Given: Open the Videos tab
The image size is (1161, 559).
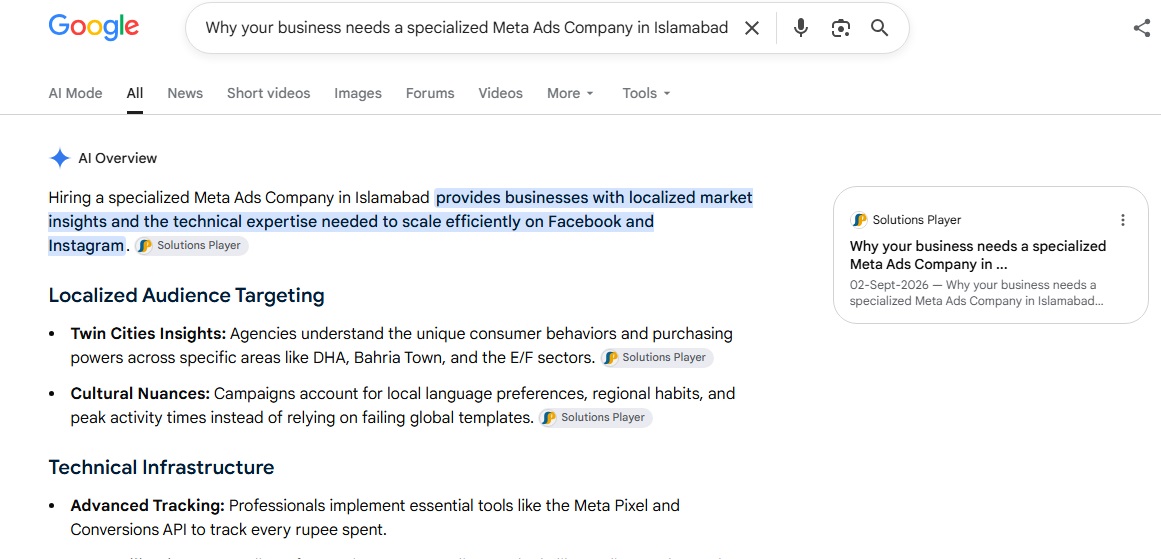Looking at the screenshot, I should (501, 93).
